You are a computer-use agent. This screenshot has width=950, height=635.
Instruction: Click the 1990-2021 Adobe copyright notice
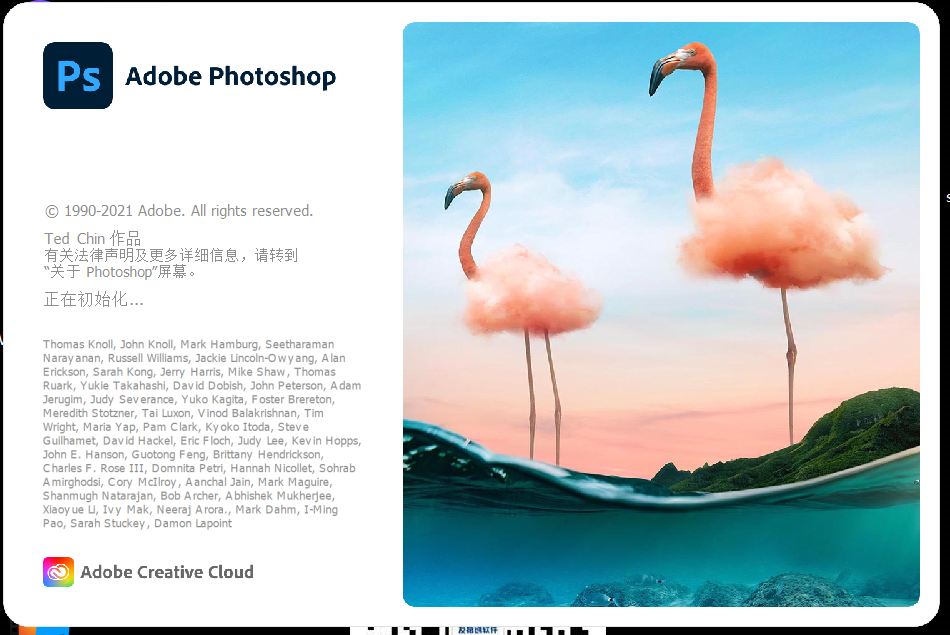point(179,211)
